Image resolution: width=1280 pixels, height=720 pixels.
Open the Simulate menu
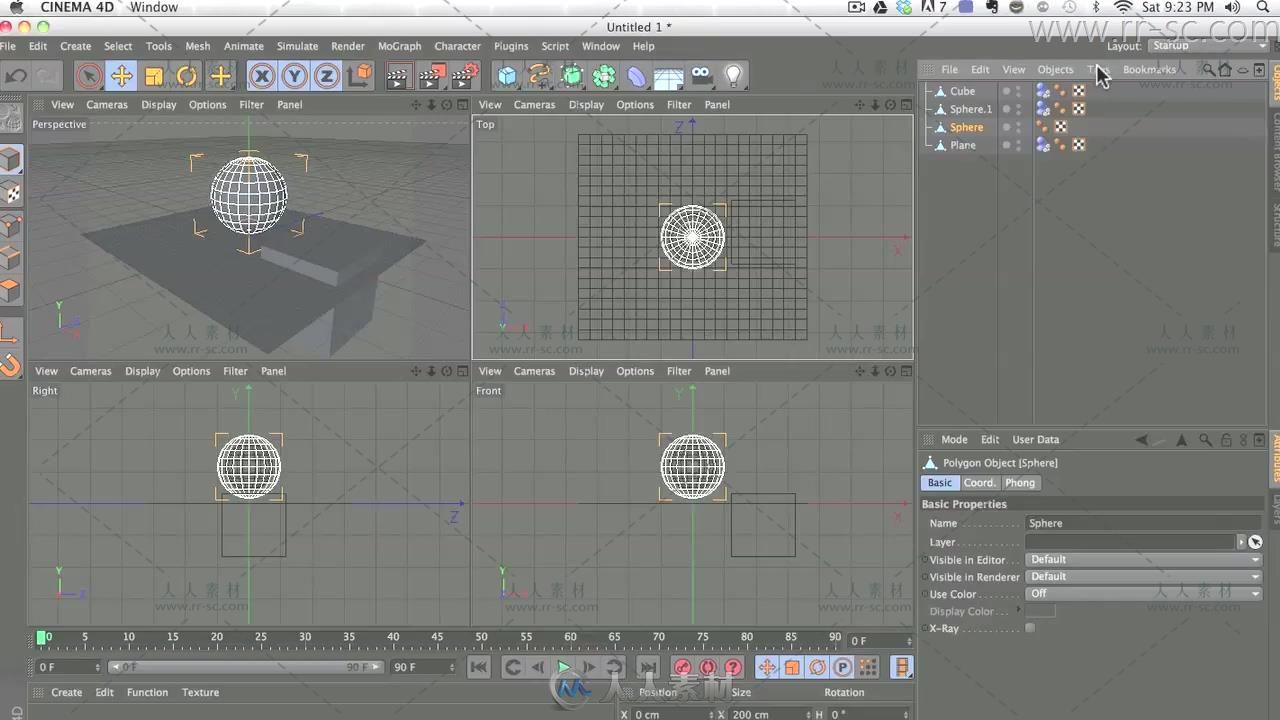point(297,46)
